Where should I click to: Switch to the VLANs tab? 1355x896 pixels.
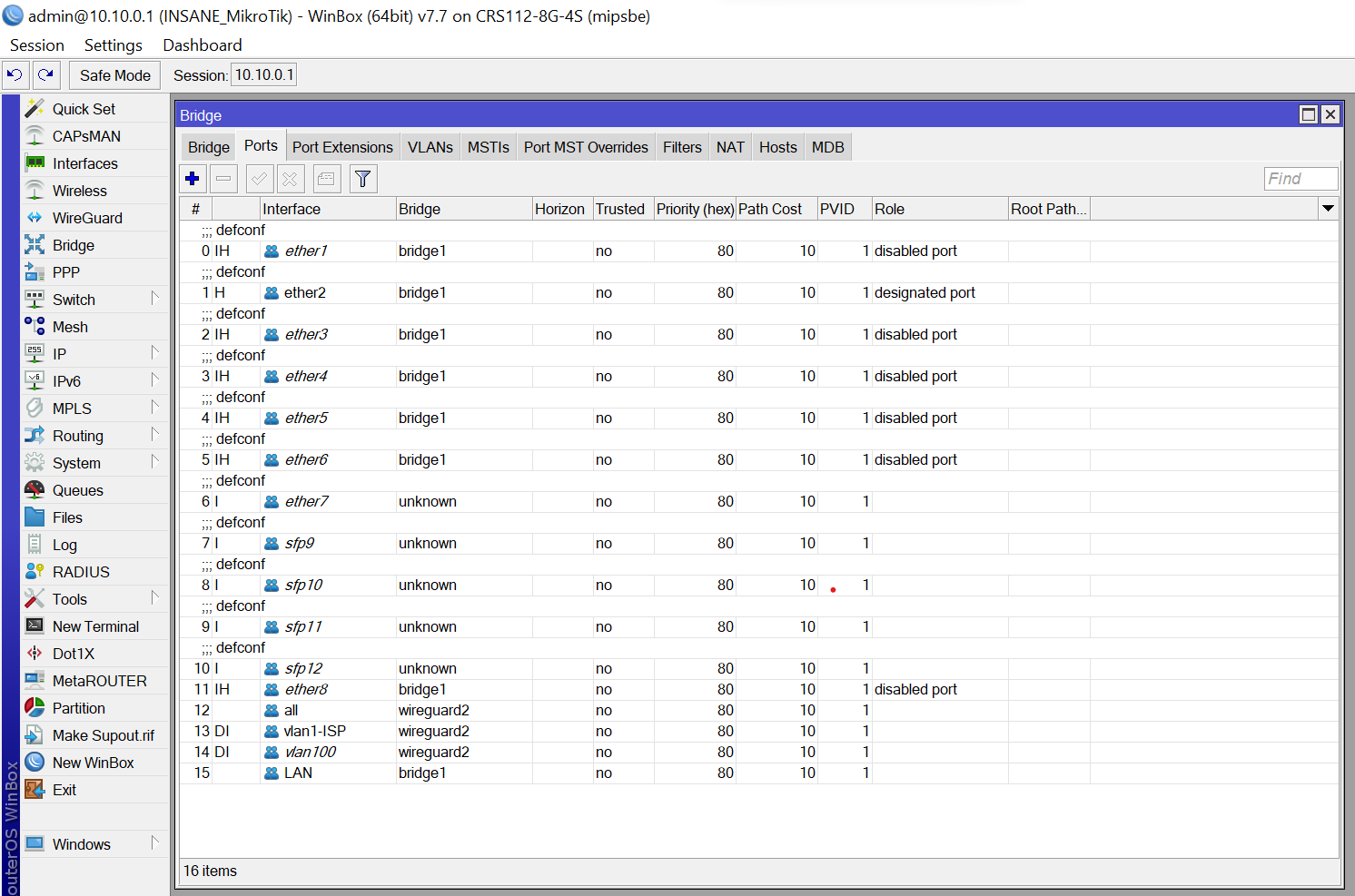(430, 147)
